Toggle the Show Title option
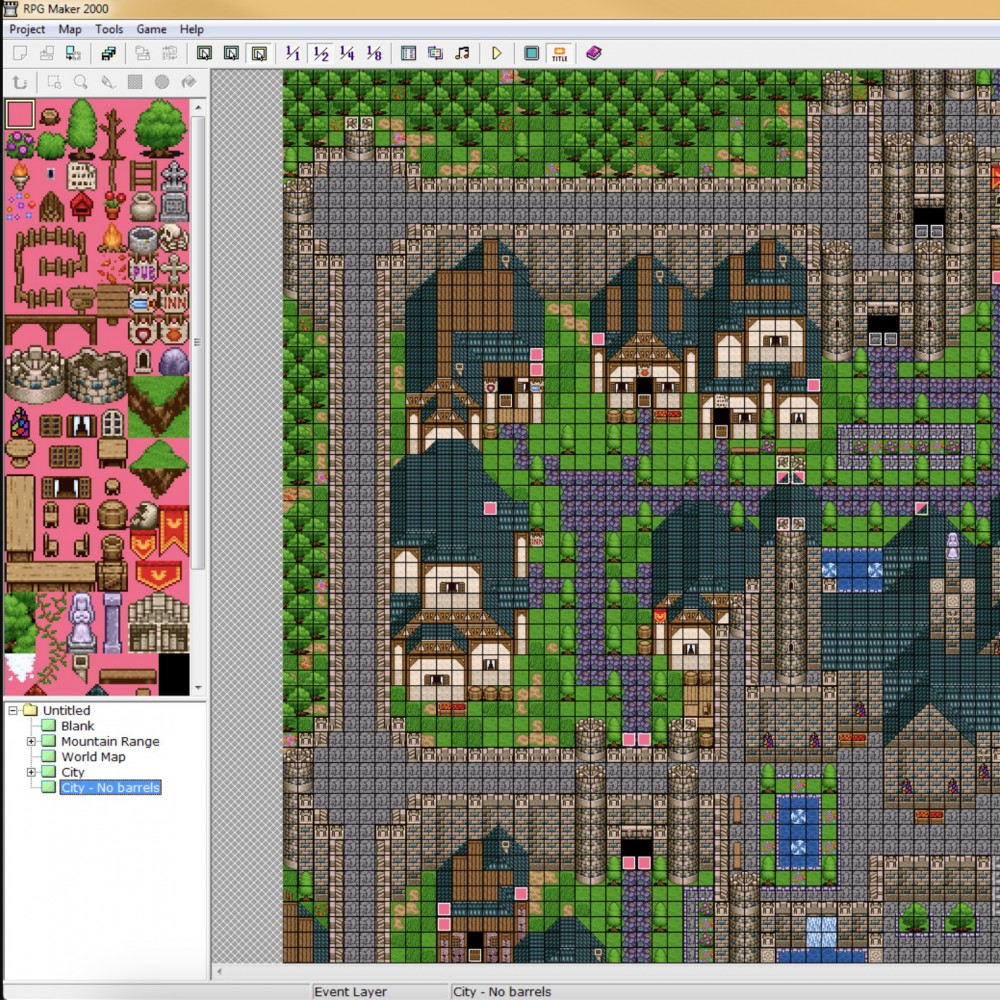This screenshot has width=1000, height=1000. coord(559,54)
